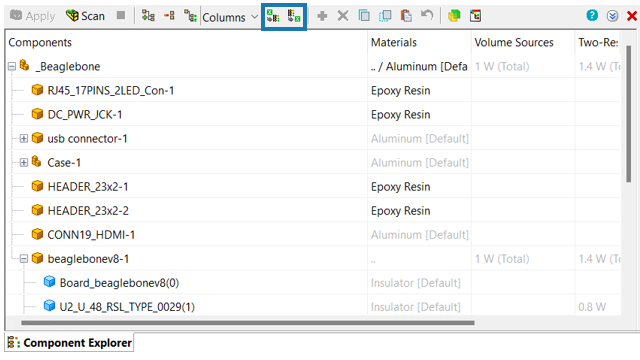This screenshot has height=360, width=640.
Task: Open Help via the question mark icon
Action: tap(592, 16)
